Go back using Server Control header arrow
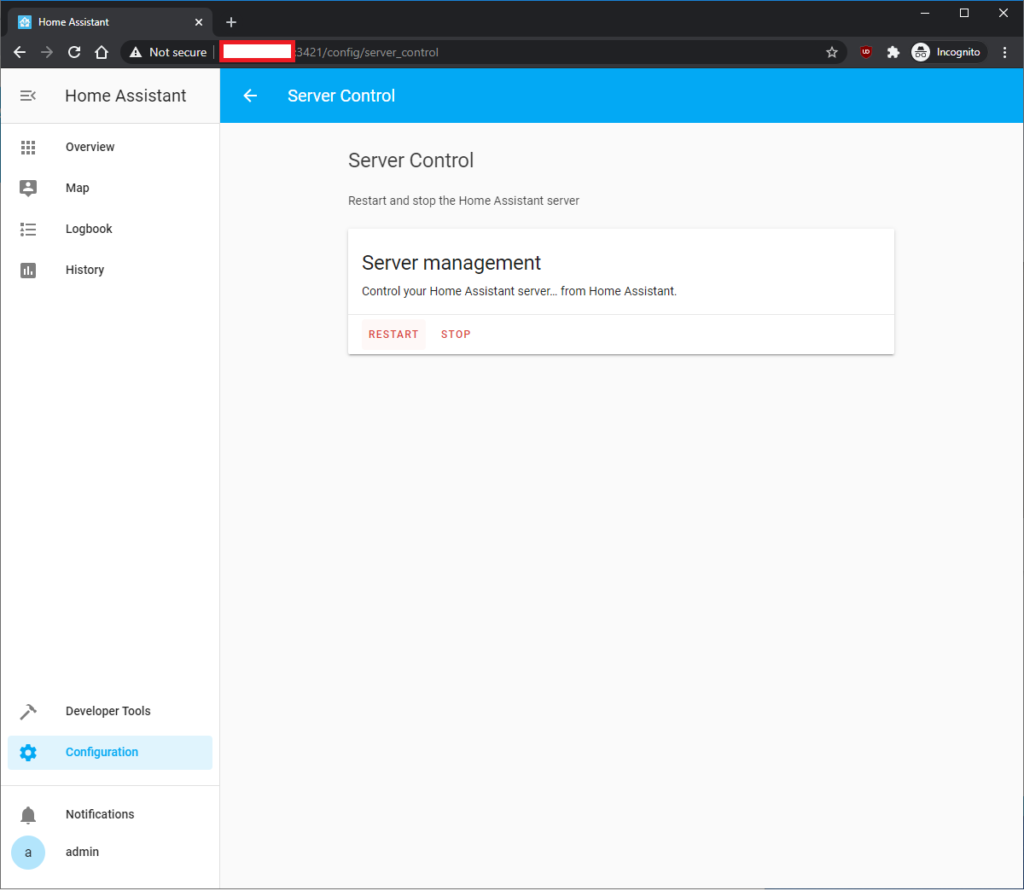 click(x=250, y=96)
